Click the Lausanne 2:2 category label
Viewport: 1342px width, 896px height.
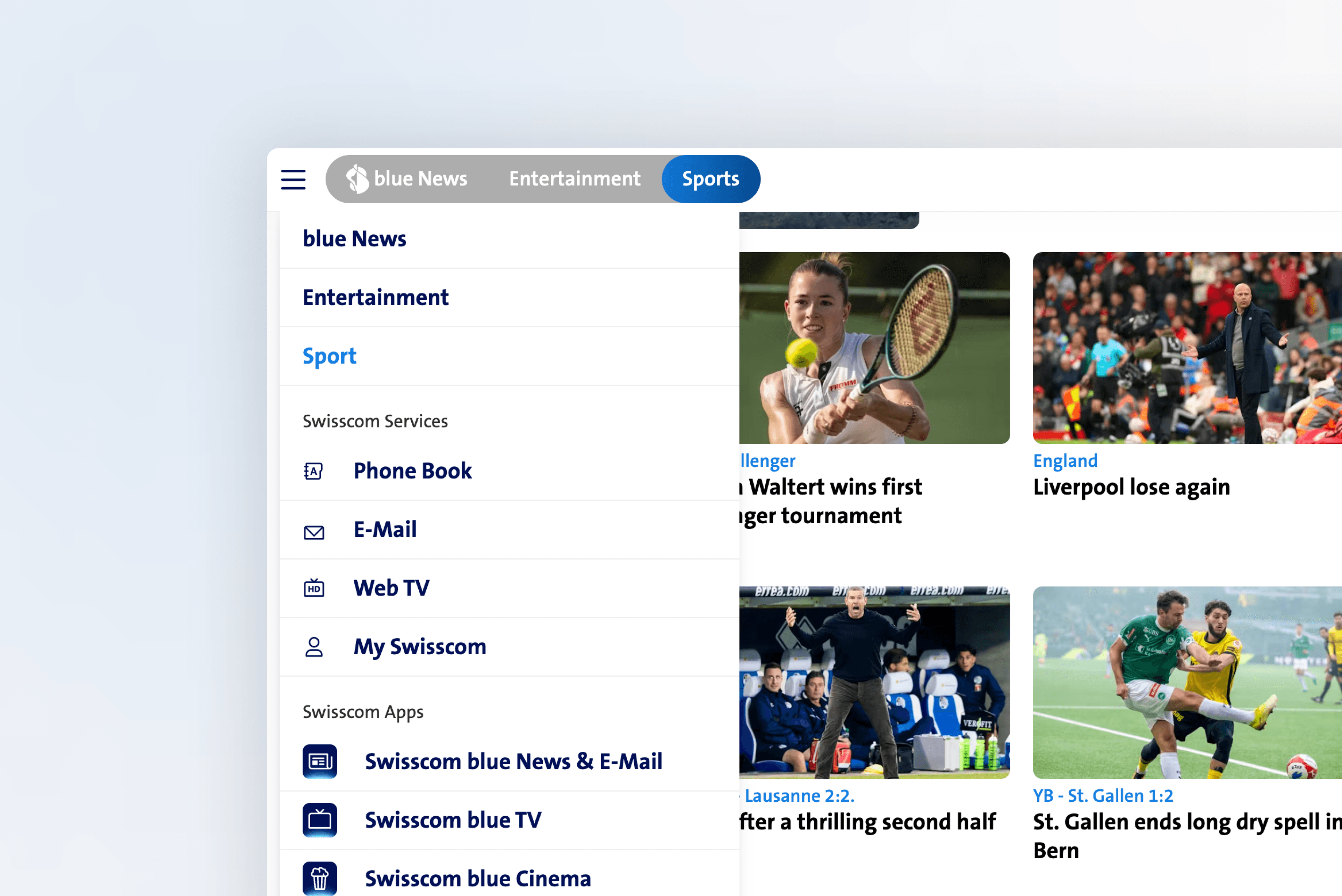pyautogui.click(x=797, y=795)
